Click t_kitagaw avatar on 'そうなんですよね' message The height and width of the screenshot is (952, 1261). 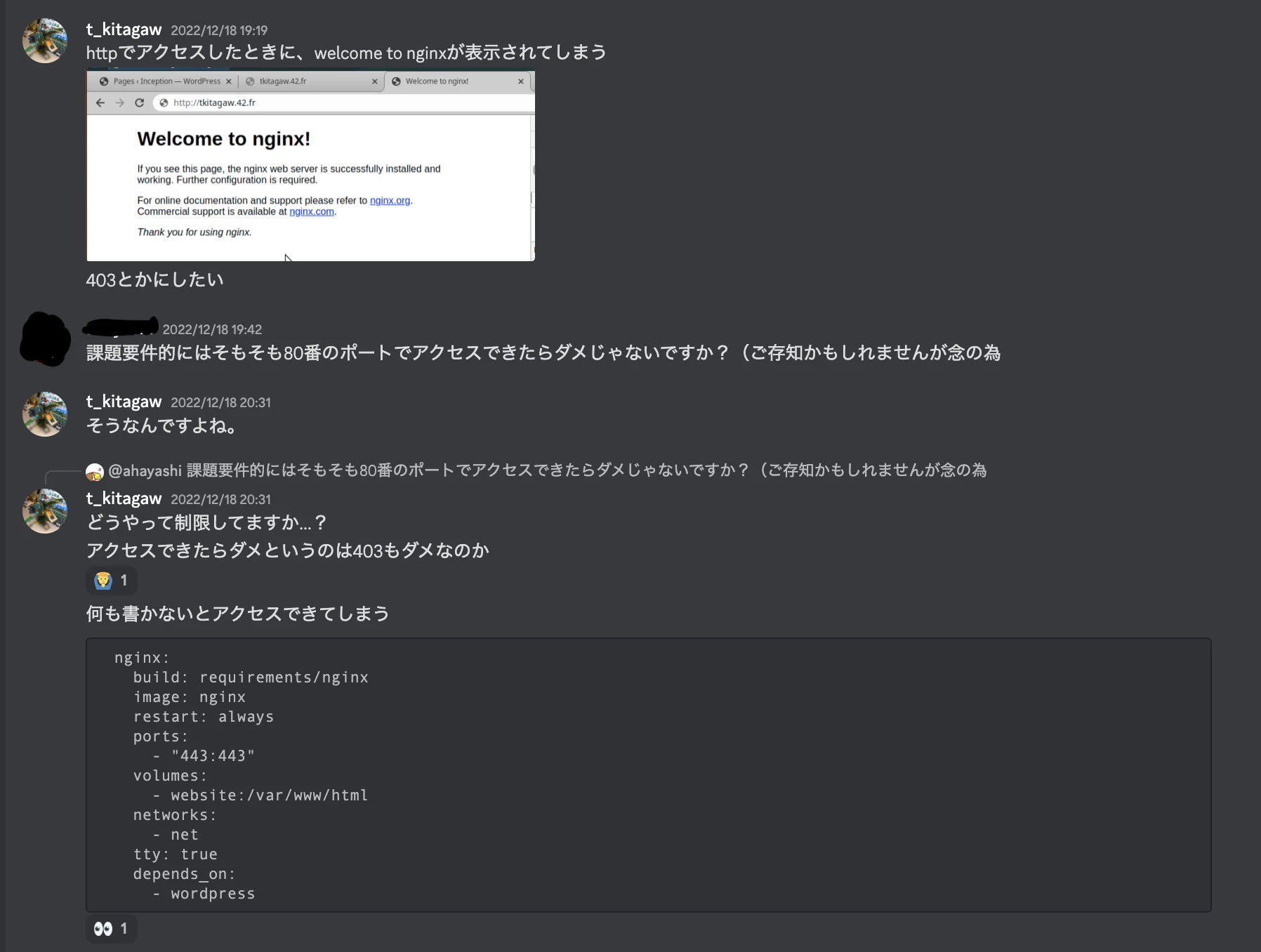[45, 414]
